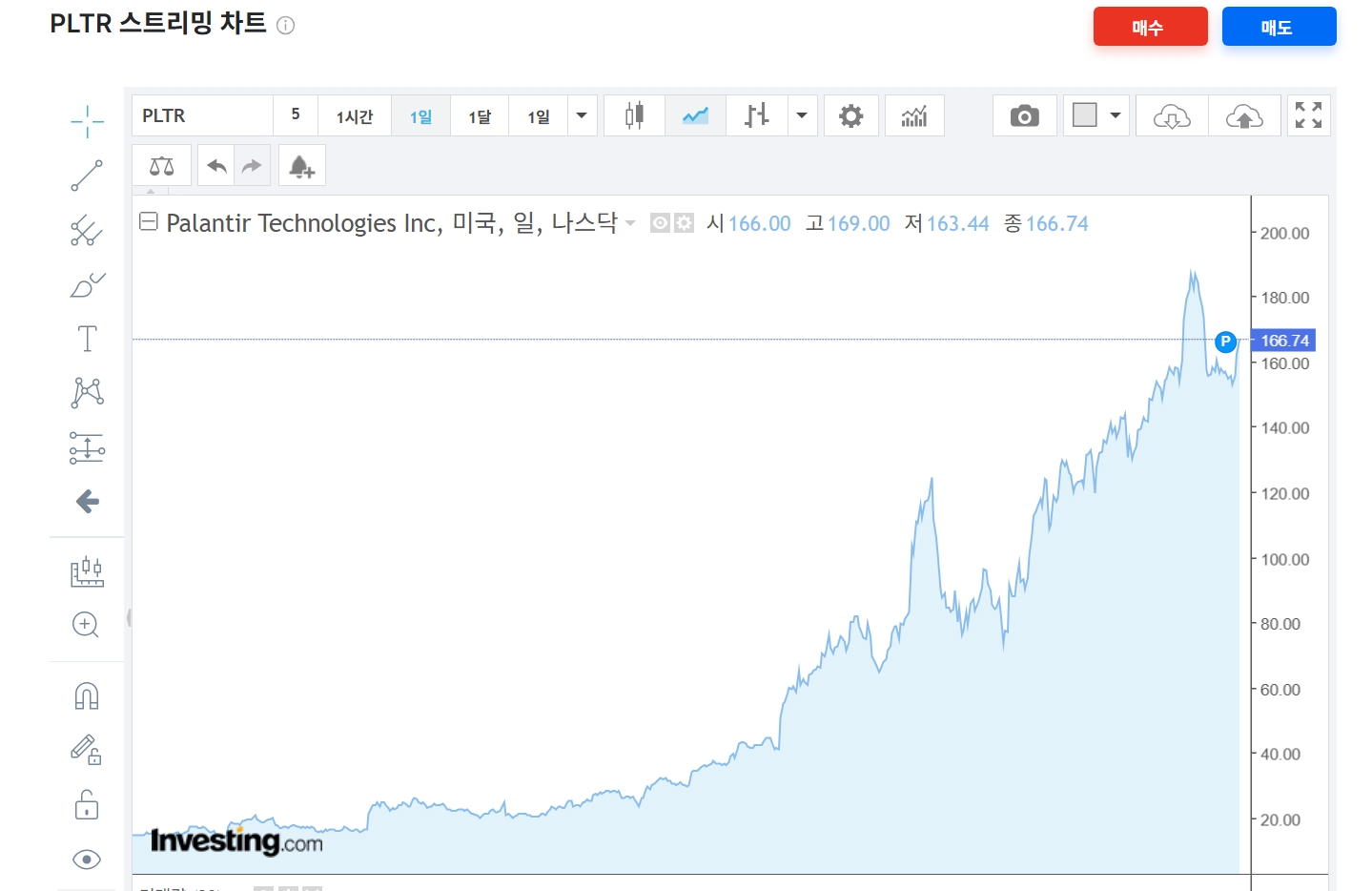Toggle magnet mode
This screenshot has height=891, width=1372.
pos(87,696)
